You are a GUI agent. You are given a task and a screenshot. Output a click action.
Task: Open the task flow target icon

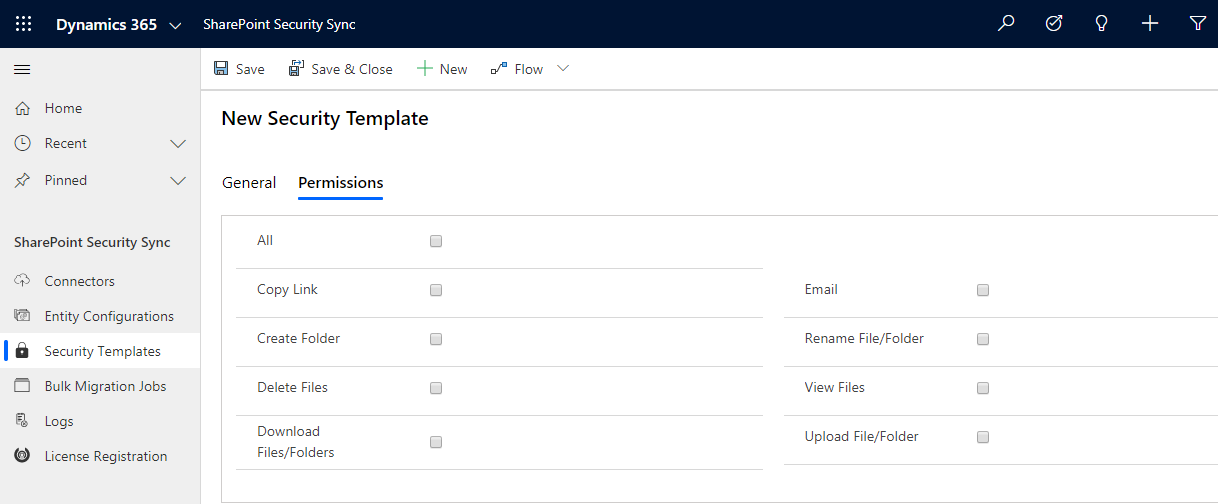[1054, 24]
